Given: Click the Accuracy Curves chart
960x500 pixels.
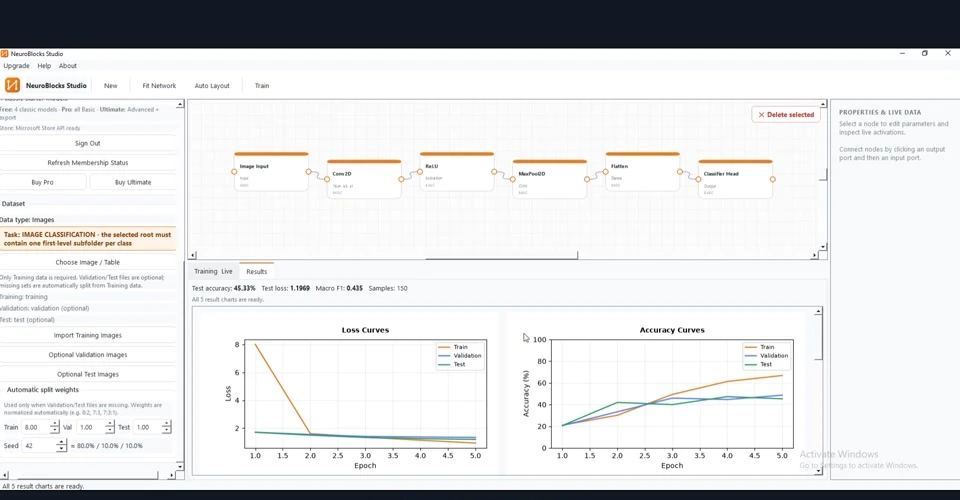Looking at the screenshot, I should tap(656, 395).
